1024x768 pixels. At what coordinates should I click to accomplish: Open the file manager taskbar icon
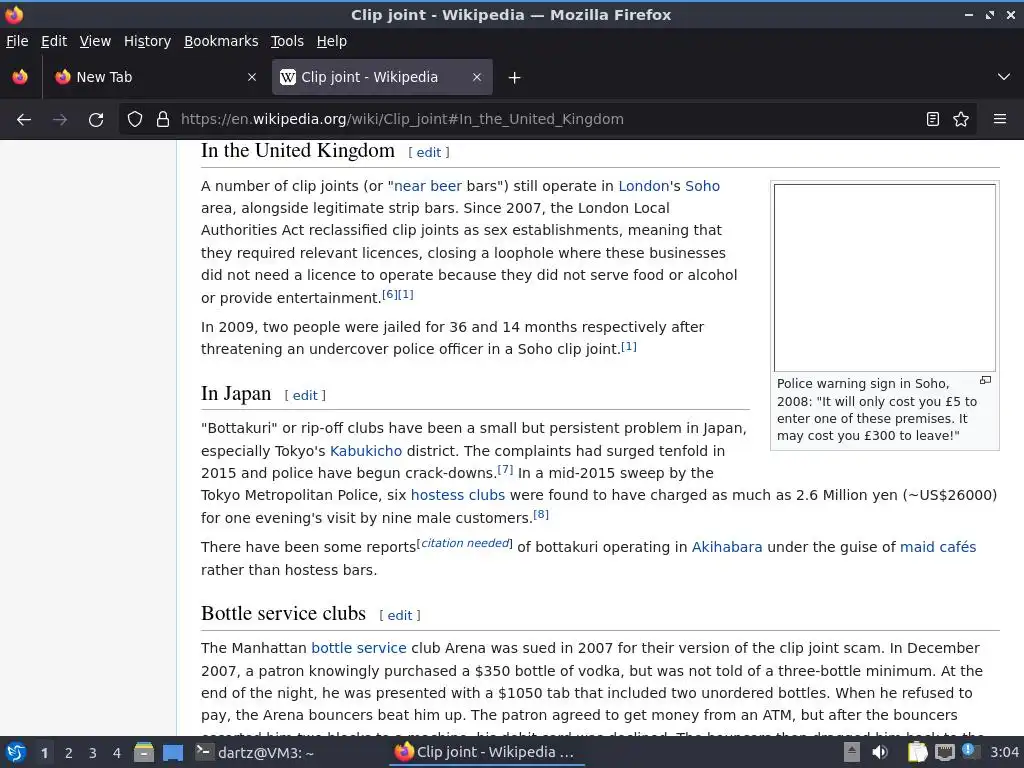point(144,752)
